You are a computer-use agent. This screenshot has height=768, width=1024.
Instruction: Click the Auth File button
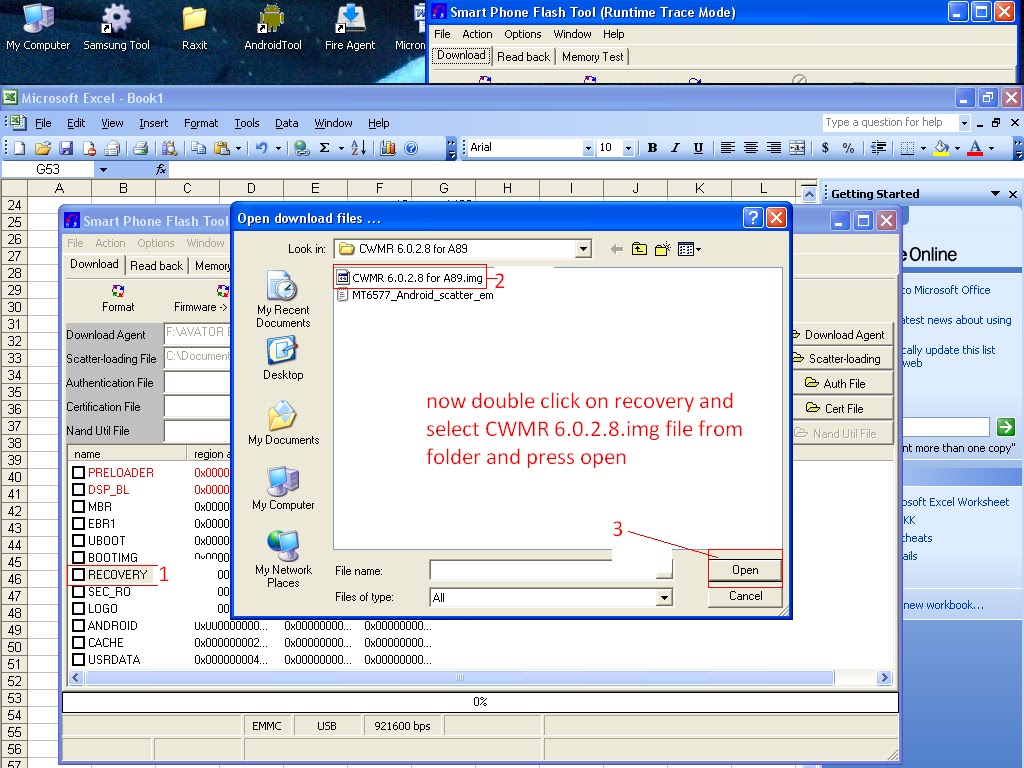pyautogui.click(x=841, y=383)
